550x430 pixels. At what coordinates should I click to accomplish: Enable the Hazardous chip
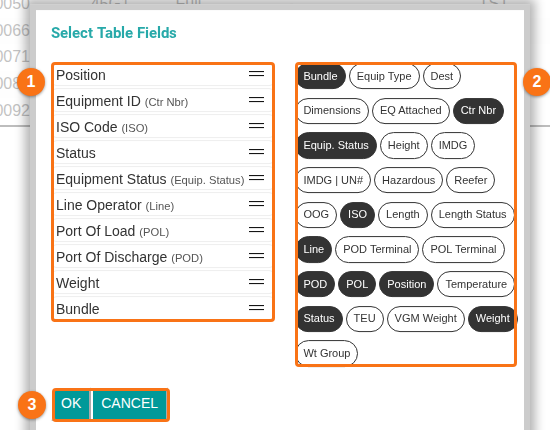click(x=408, y=180)
